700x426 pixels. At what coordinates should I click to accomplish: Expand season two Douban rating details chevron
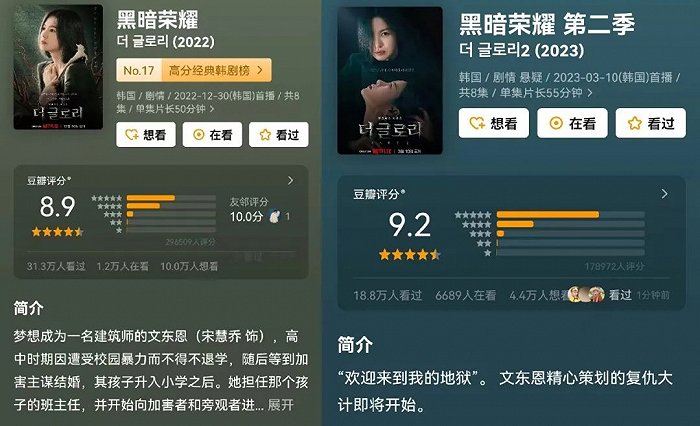click(664, 193)
